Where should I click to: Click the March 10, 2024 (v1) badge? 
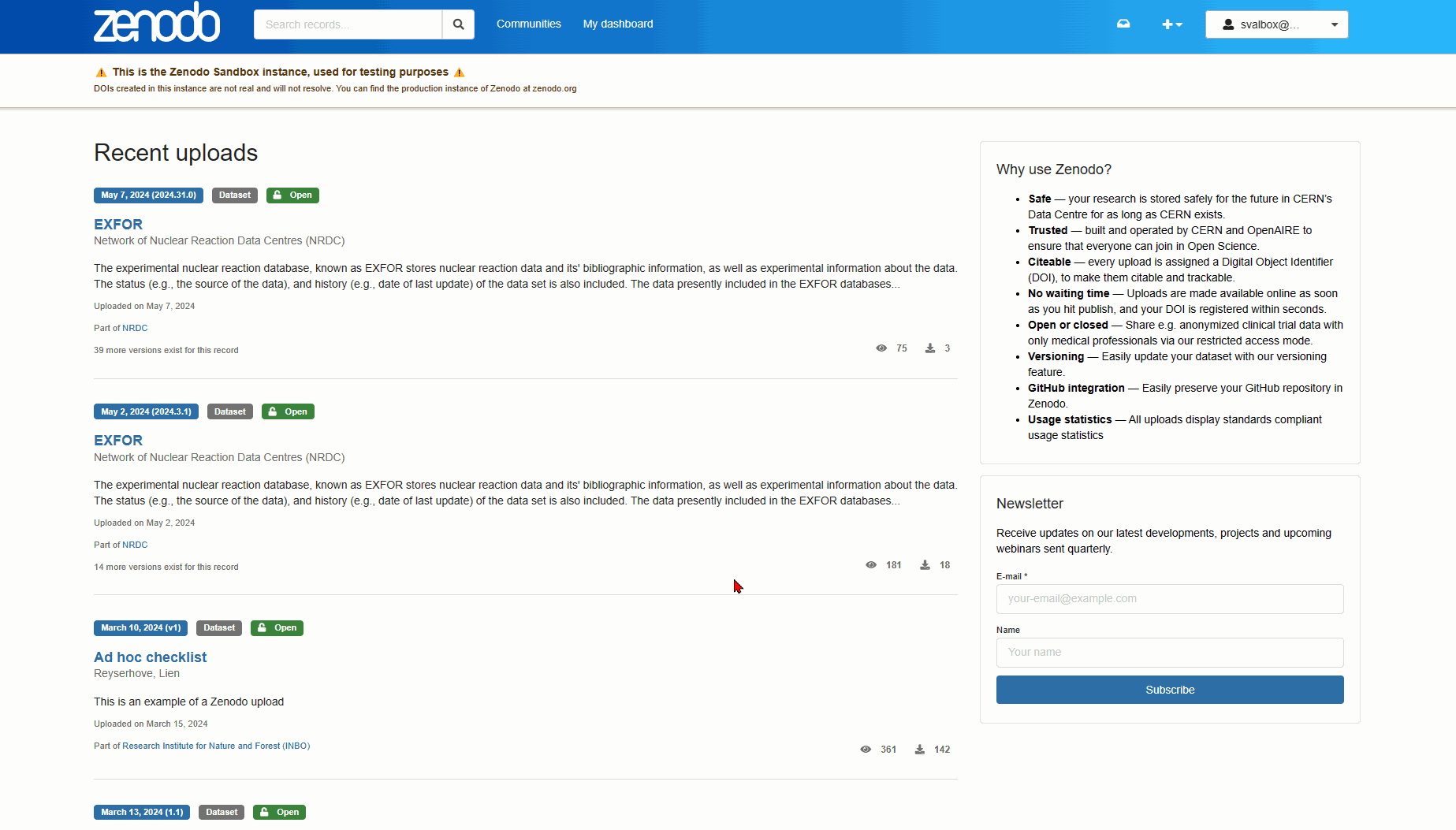pyautogui.click(x=140, y=628)
